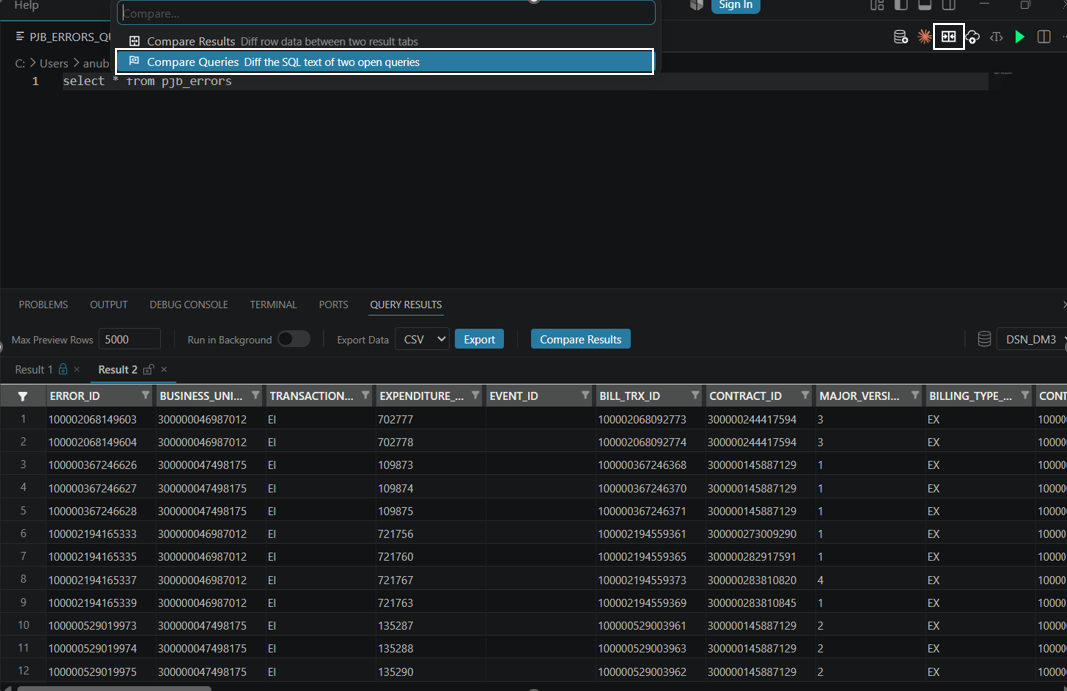Click the orange starburst AI icon

tap(924, 37)
